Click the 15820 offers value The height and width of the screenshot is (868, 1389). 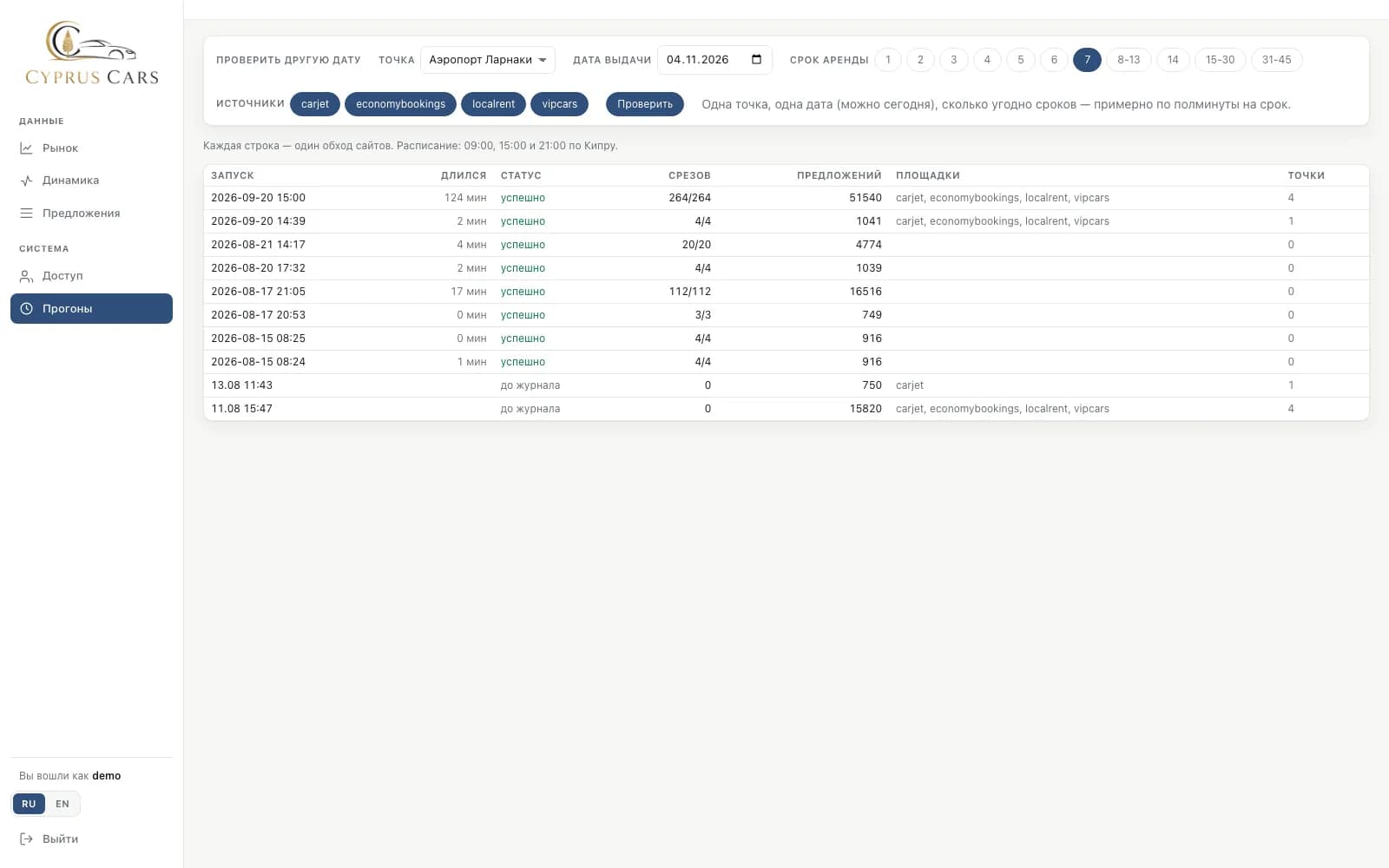pos(866,409)
